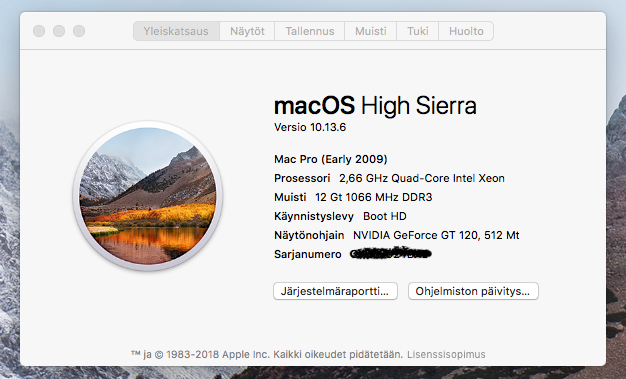Click the minimize window button
This screenshot has width=626, height=379.
[x=59, y=31]
